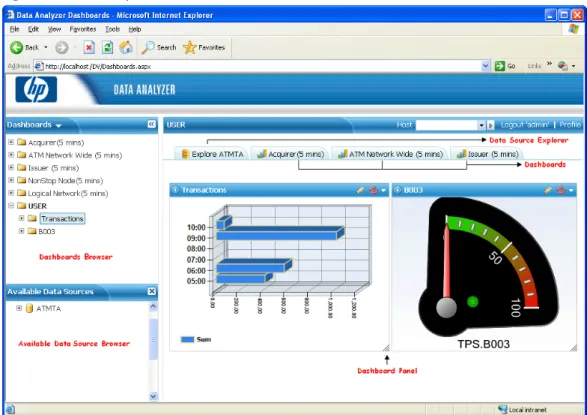Click the green Go button
Screen dimensions: 587x415
(505, 66)
